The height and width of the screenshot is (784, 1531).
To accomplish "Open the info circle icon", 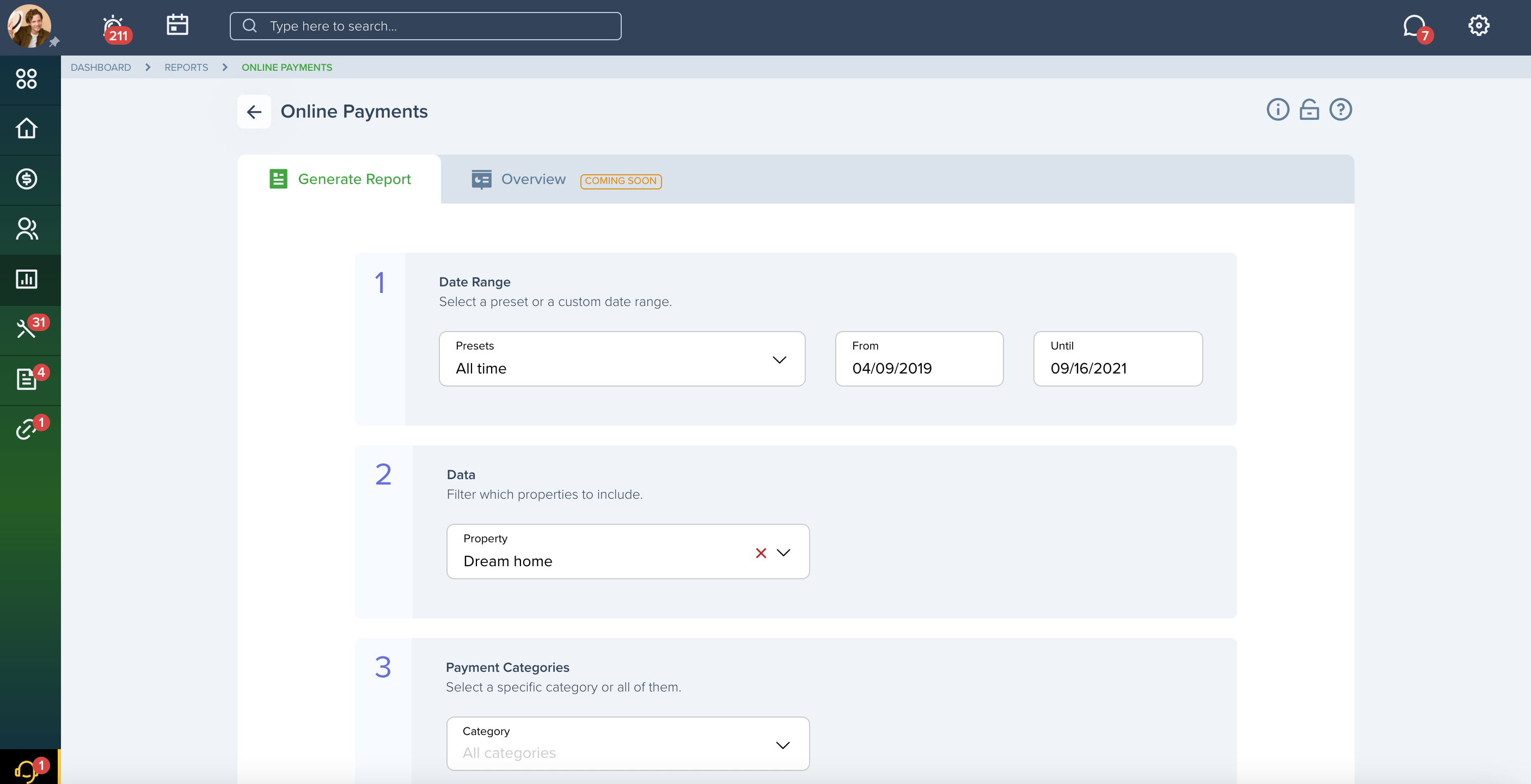I will click(x=1278, y=110).
